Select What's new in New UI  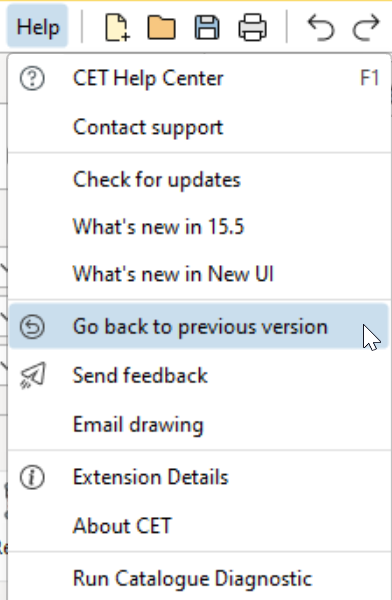click(x=199, y=274)
